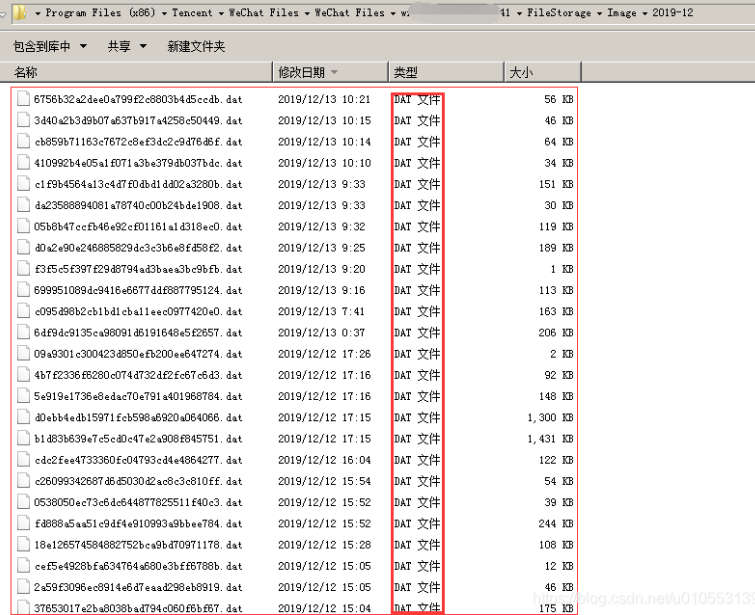Click size cell 1,431 KB
This screenshot has width=755, height=615.
(x=550, y=438)
